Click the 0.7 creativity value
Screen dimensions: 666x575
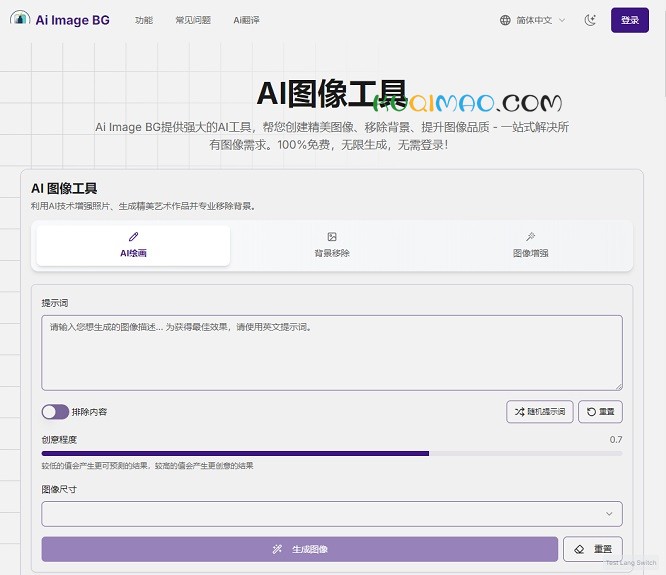[x=616, y=440]
